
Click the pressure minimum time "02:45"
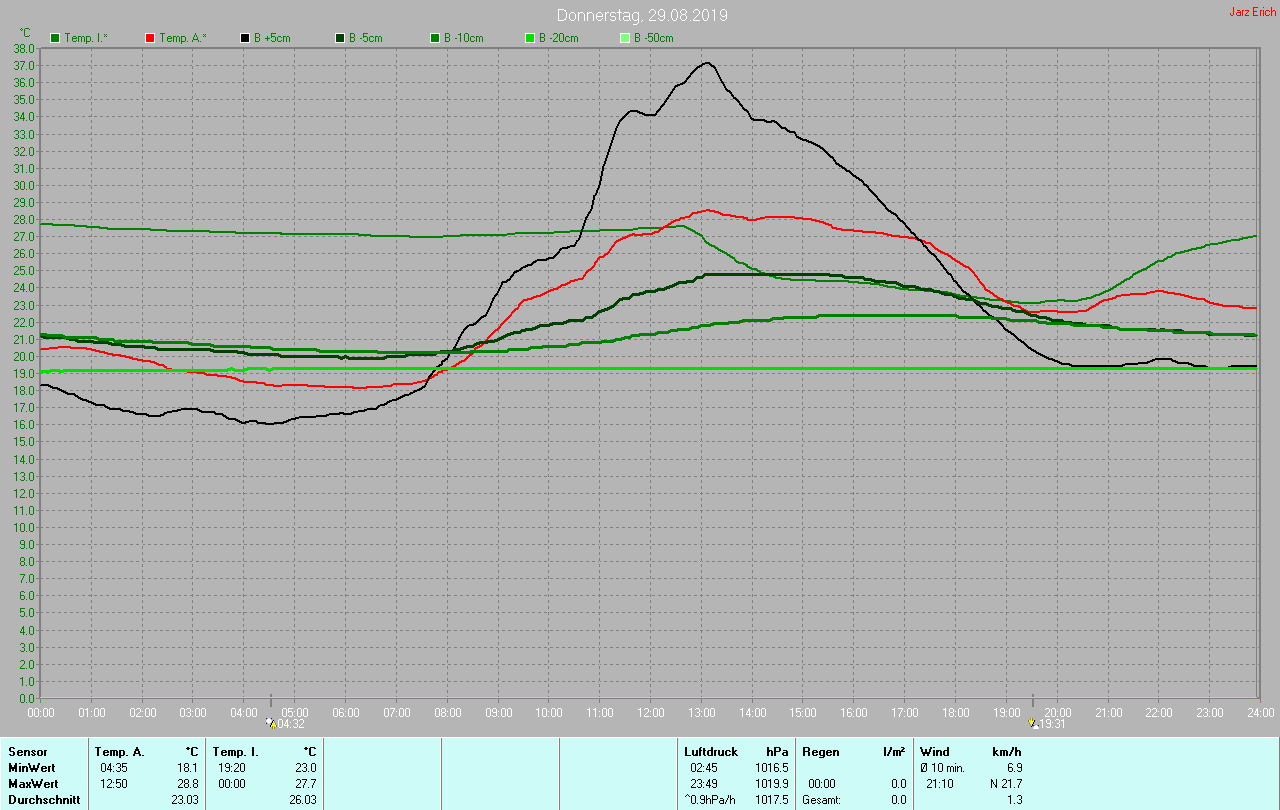(x=704, y=768)
